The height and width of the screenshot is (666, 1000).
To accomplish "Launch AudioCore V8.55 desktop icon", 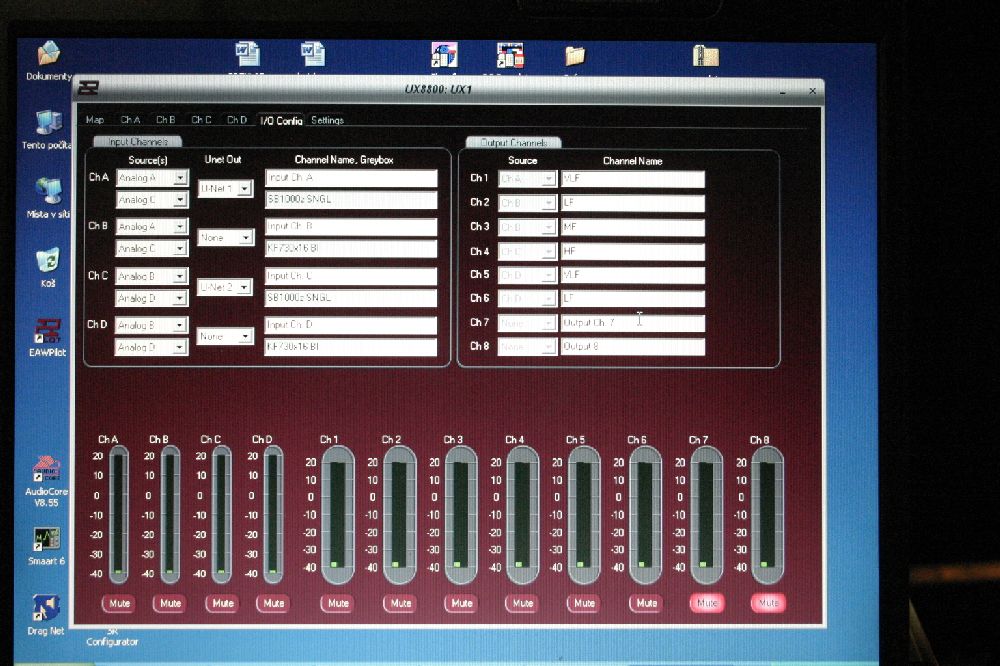I will point(46,470).
